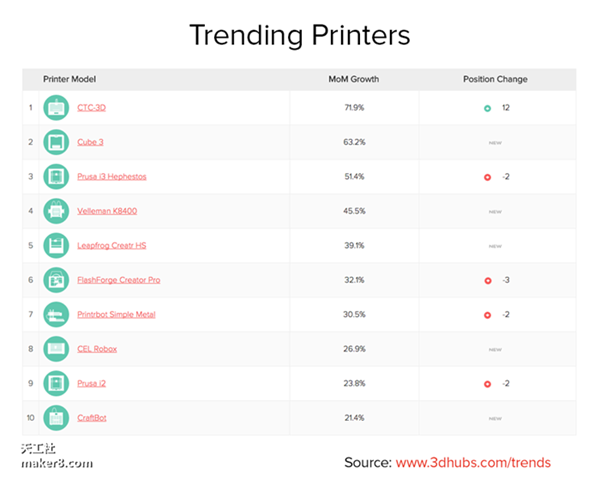Open the Velleman K8400 link
Viewport: 600px width, 491px height.
click(x=106, y=211)
